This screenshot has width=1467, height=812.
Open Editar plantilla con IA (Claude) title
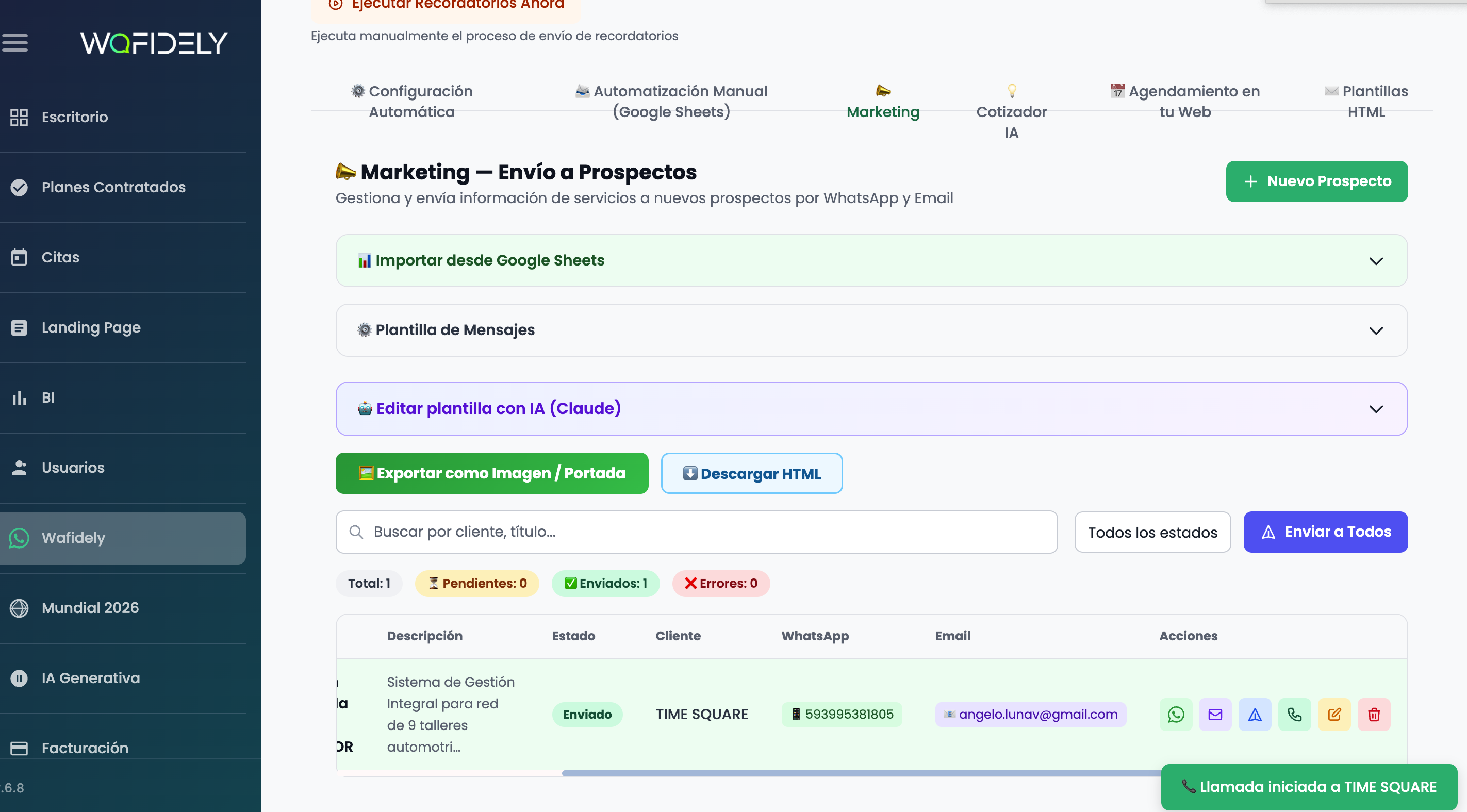point(489,408)
